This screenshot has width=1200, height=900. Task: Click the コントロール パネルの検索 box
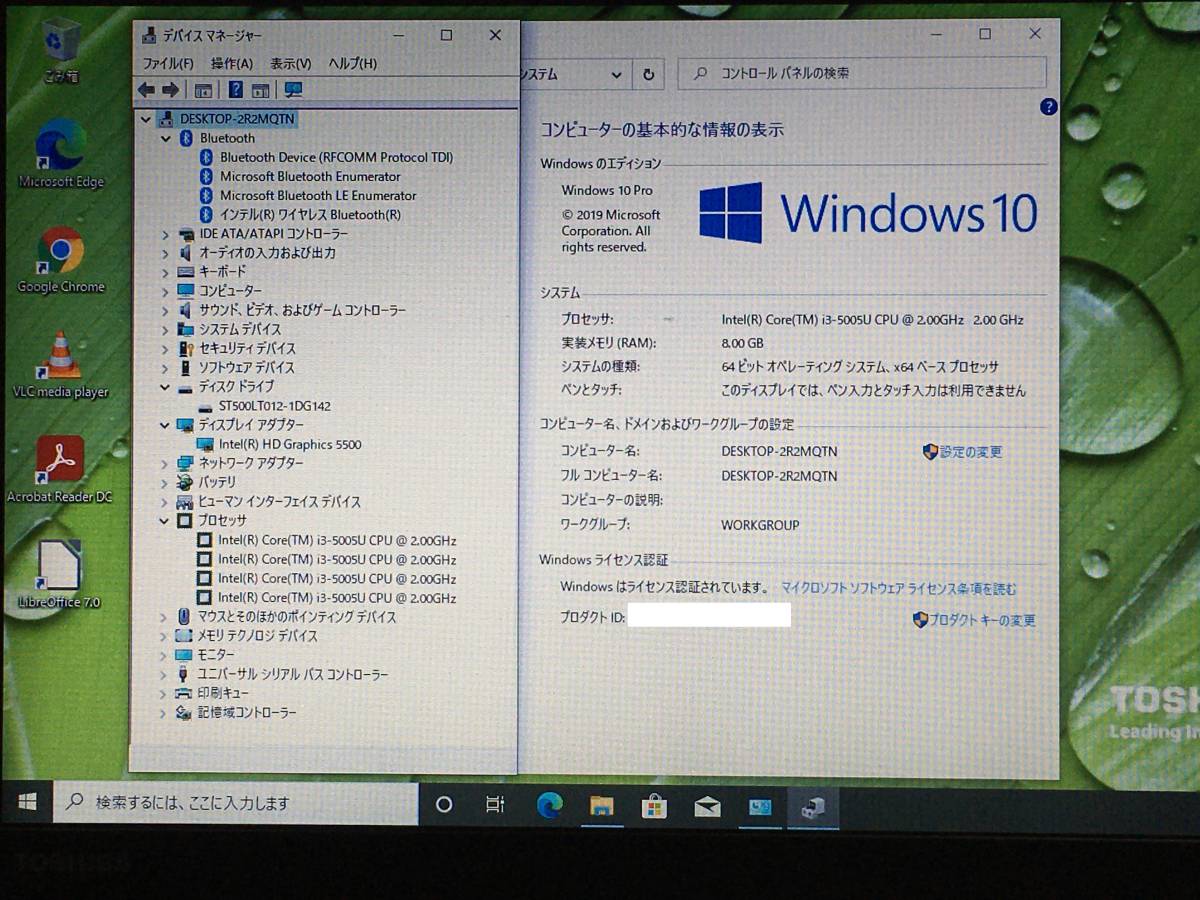pyautogui.click(x=862, y=73)
